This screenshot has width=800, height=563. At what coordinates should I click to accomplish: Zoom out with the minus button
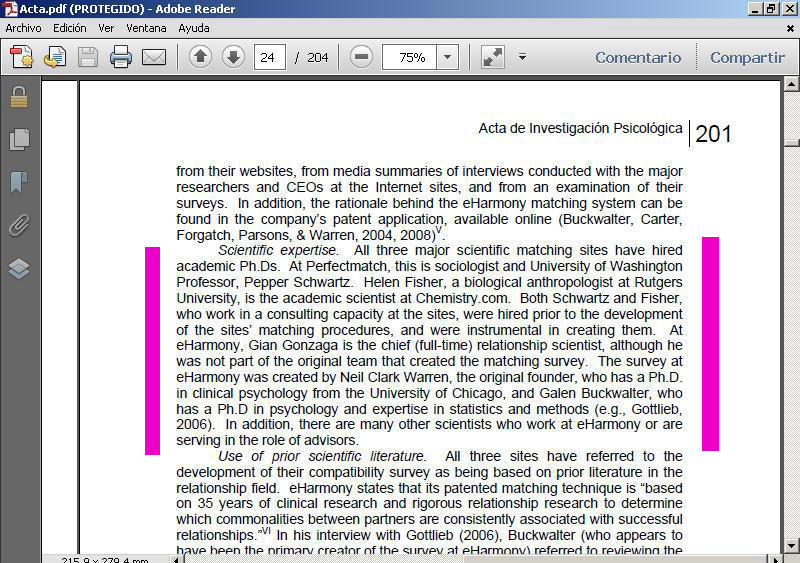point(361,57)
